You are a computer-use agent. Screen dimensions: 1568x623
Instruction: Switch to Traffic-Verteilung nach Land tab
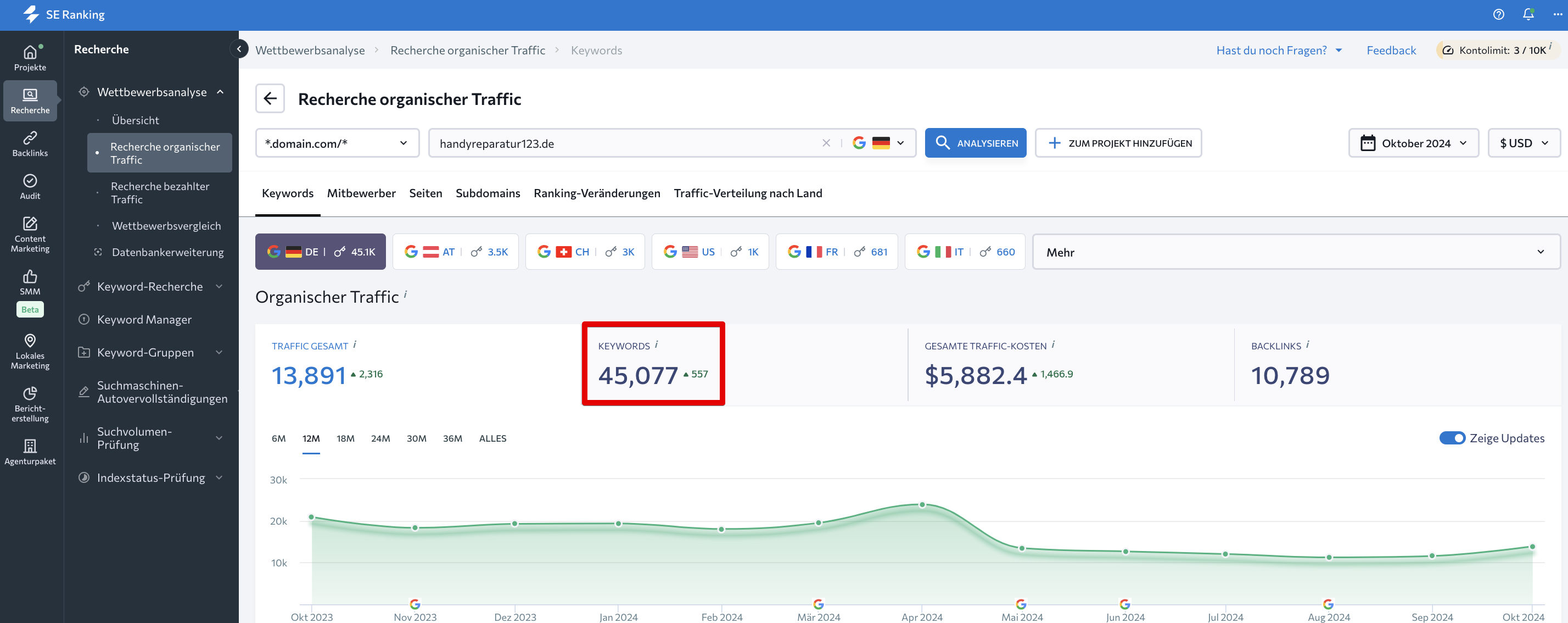(x=747, y=193)
